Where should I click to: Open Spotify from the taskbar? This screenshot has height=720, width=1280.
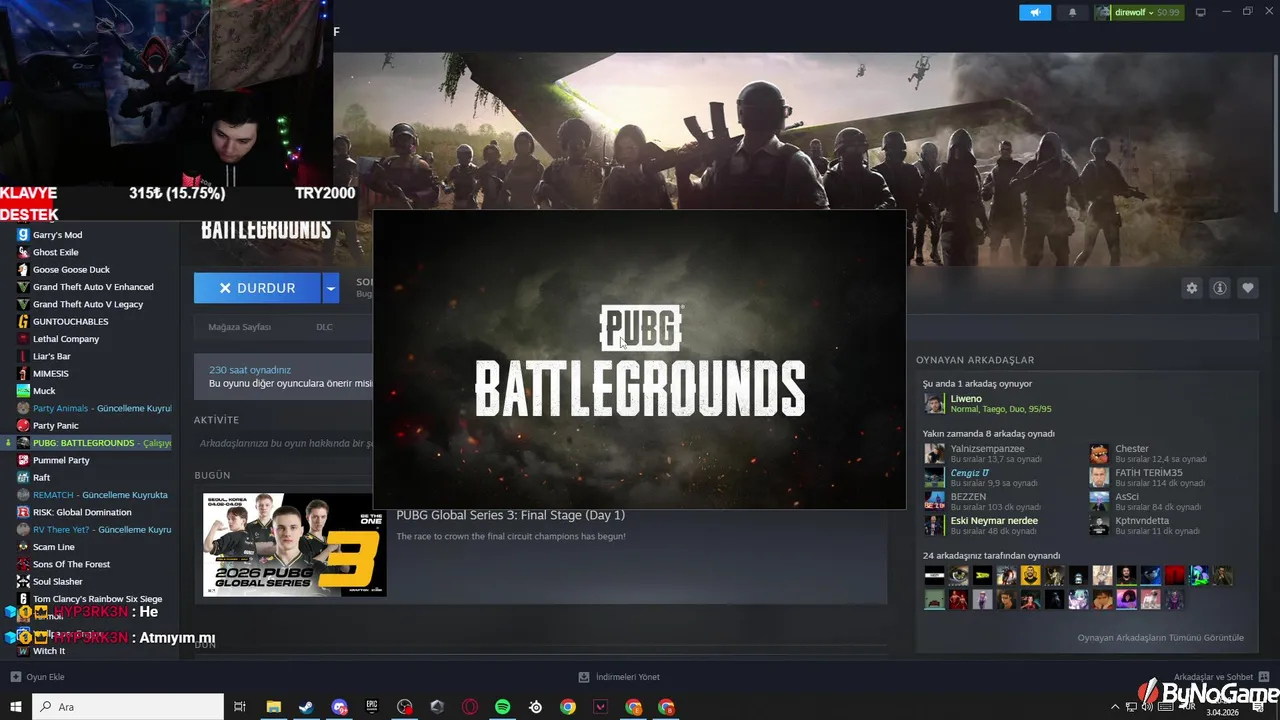tap(503, 707)
